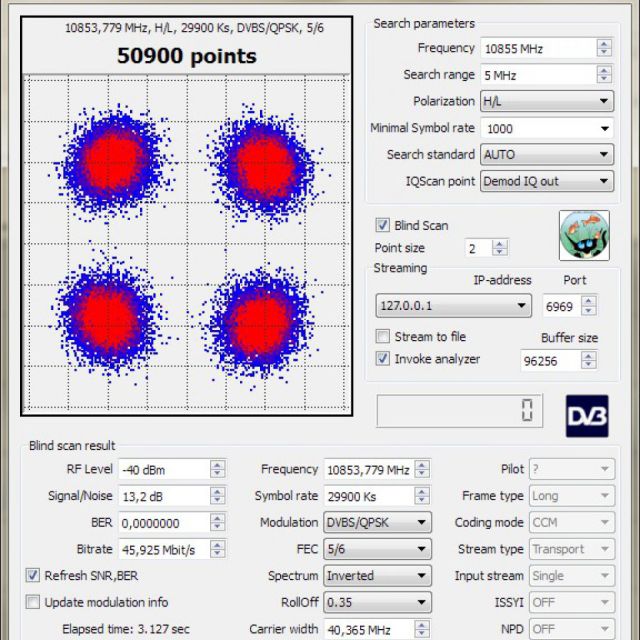The height and width of the screenshot is (640, 640).
Task: Click the DVB logo button
Action: [587, 416]
